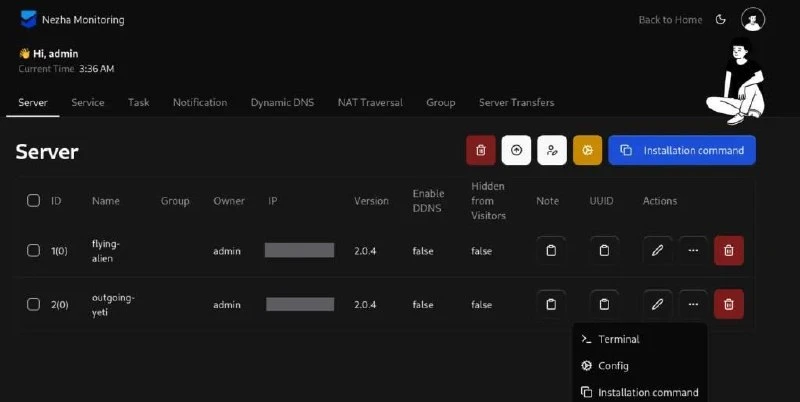Click the blue Installation command button
This screenshot has height=402, width=800.
(682, 150)
